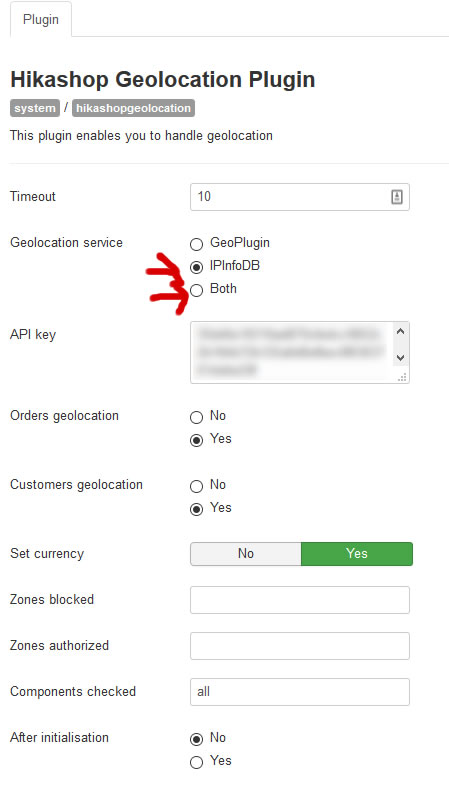Click the stepper icon in Timeout field

pos(396,197)
